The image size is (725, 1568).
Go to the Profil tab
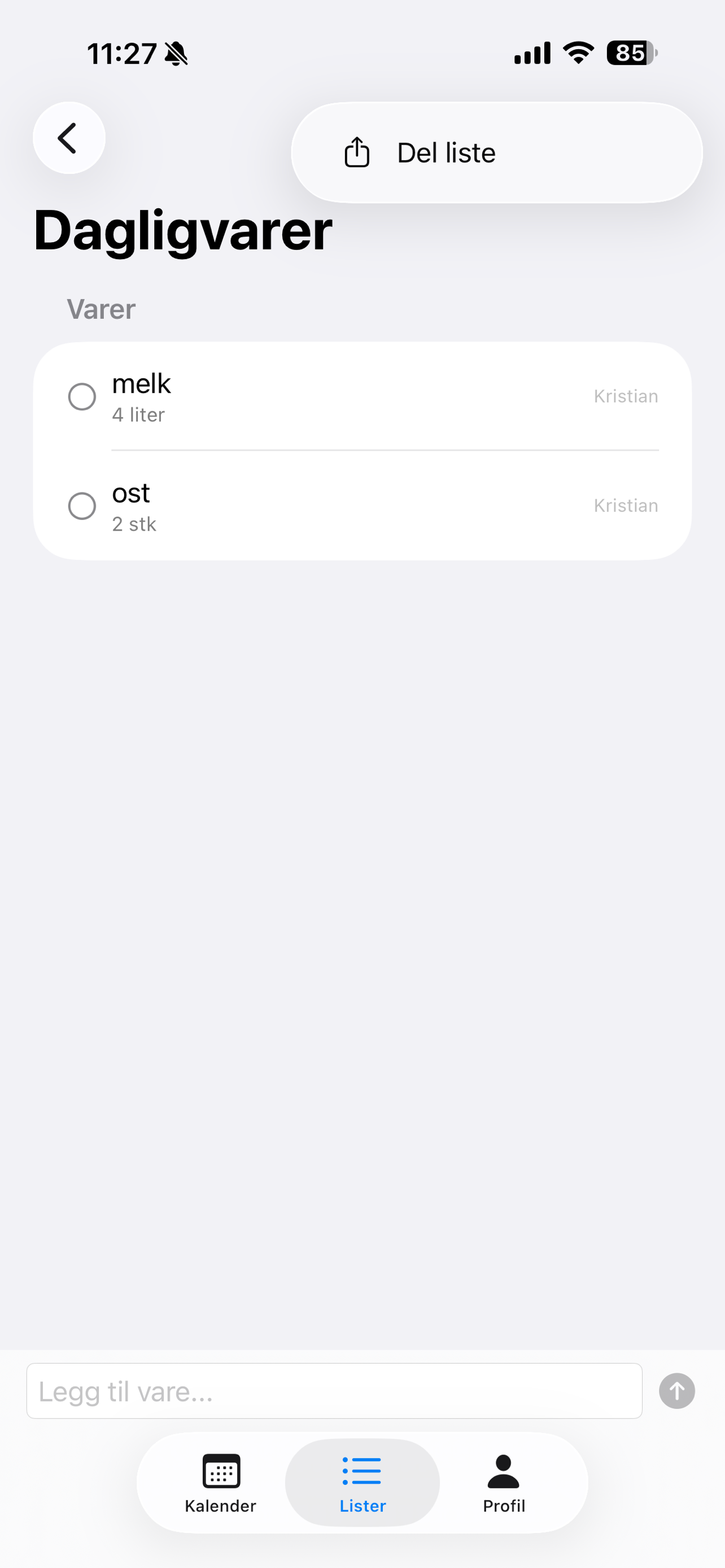tap(504, 1483)
